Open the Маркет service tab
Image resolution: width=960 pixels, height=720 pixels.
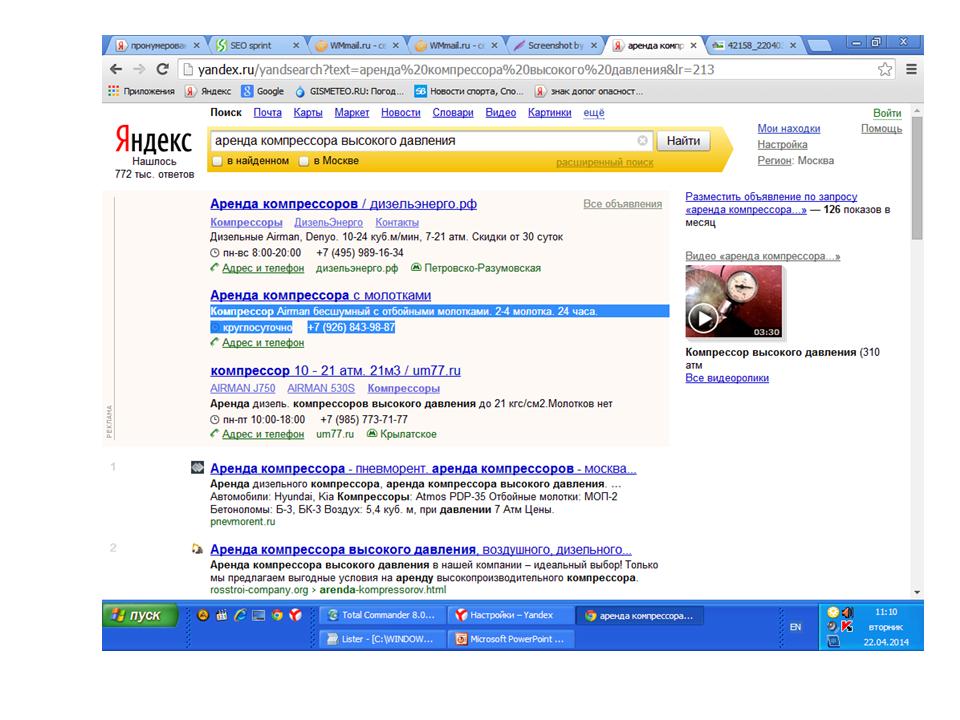(x=352, y=113)
